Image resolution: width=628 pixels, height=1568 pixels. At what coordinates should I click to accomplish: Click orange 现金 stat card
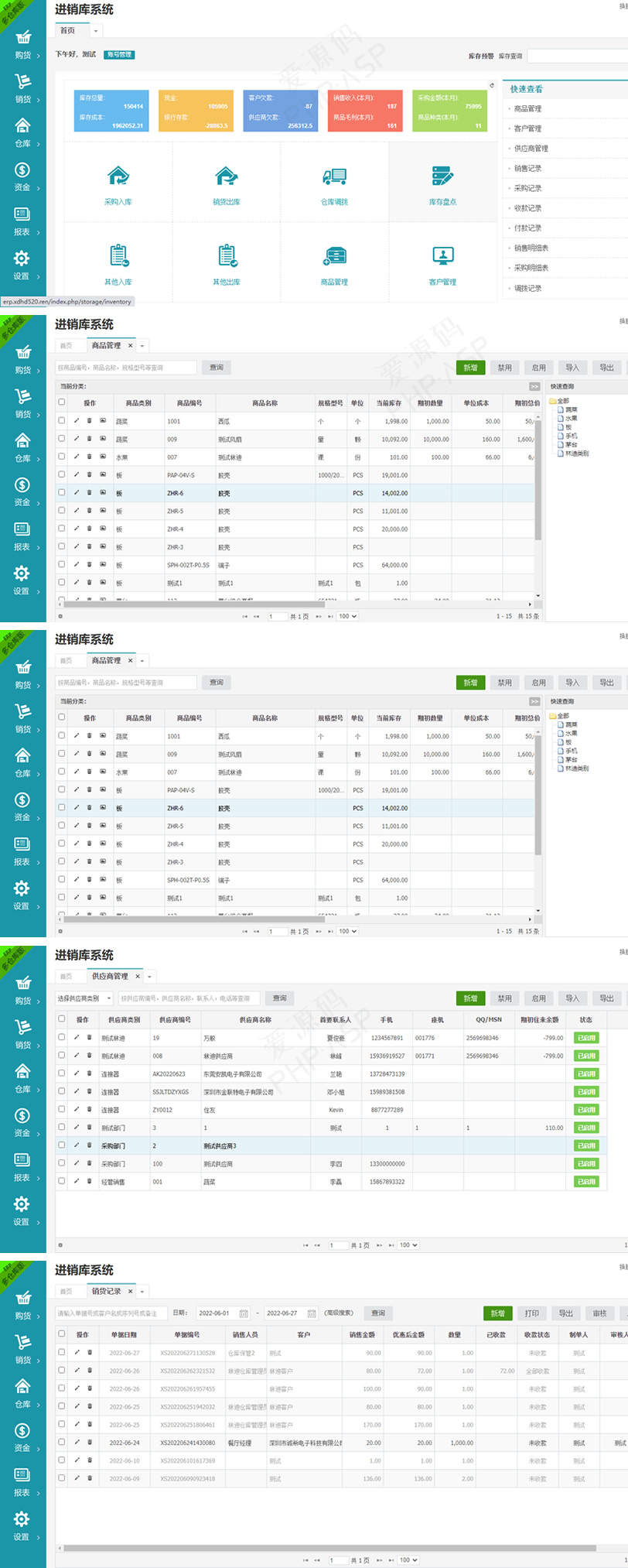click(x=196, y=111)
